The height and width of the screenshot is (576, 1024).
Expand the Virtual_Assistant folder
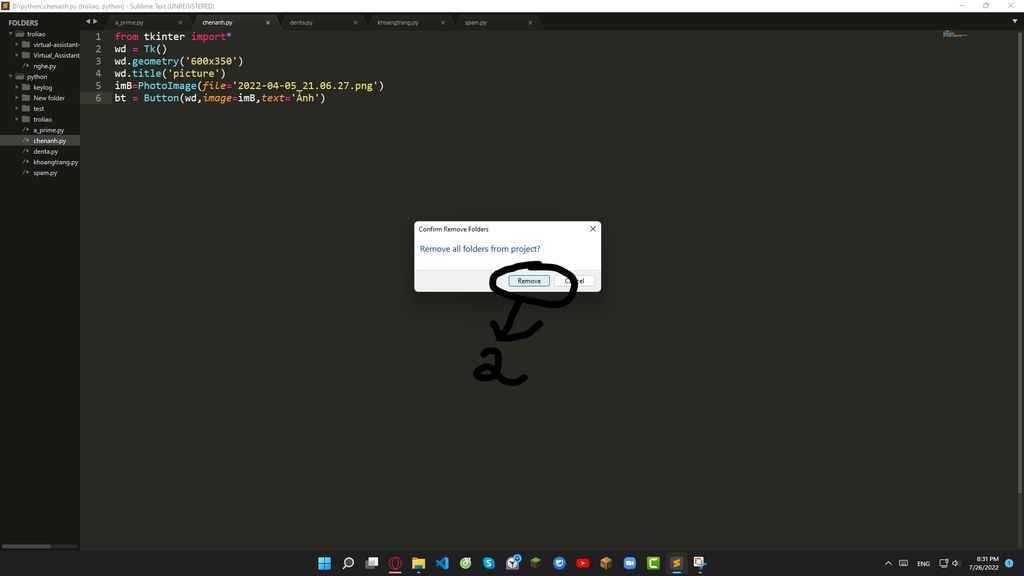pos(17,56)
